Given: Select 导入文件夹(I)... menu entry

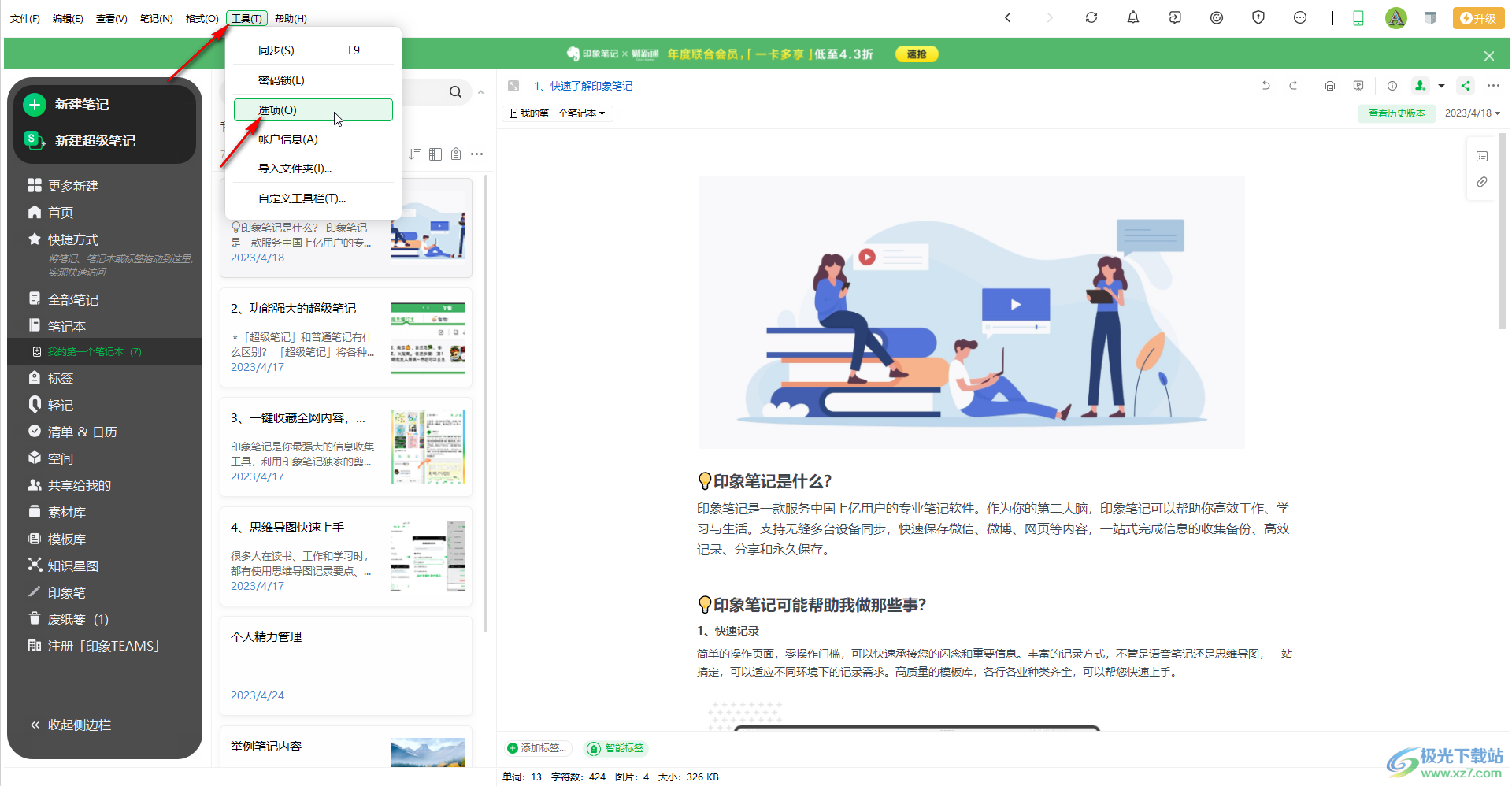Looking at the screenshot, I should pyautogui.click(x=313, y=169).
